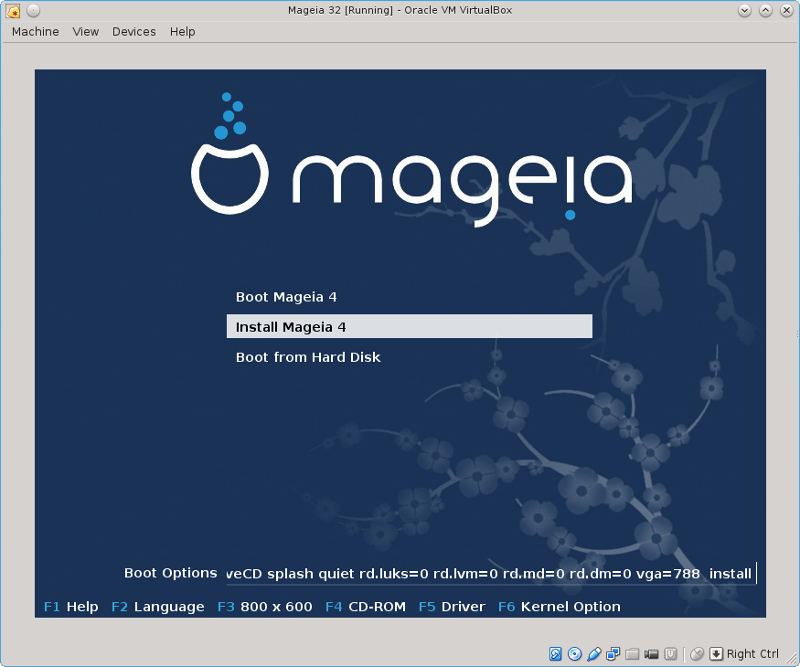Click the round pin button in title bar
This screenshot has width=800, height=667.
tap(33, 10)
